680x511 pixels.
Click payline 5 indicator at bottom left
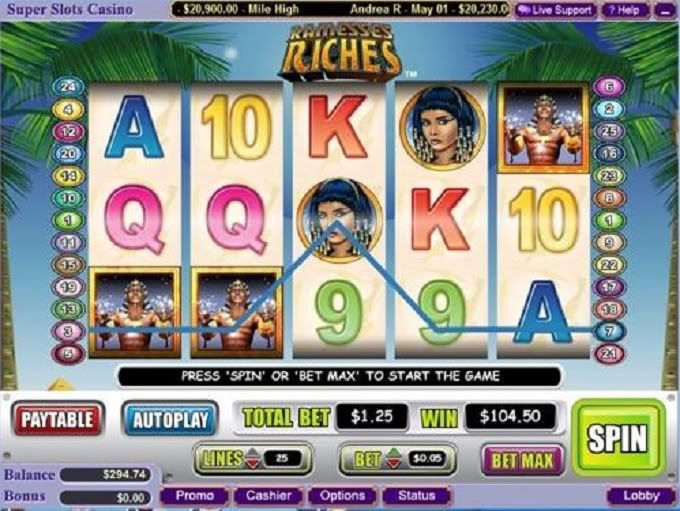(x=68, y=354)
